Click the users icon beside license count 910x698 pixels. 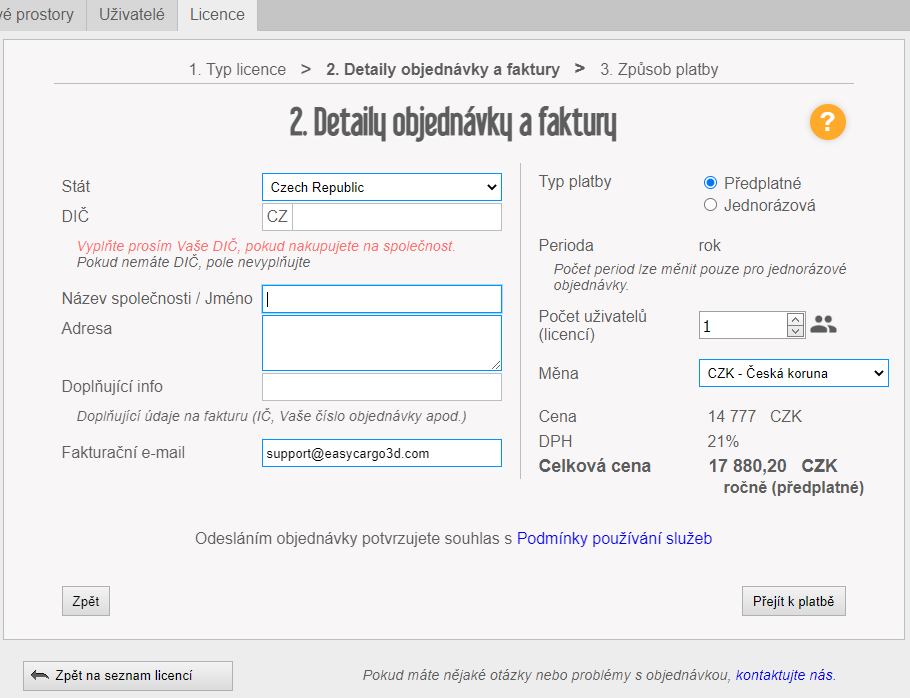(823, 324)
